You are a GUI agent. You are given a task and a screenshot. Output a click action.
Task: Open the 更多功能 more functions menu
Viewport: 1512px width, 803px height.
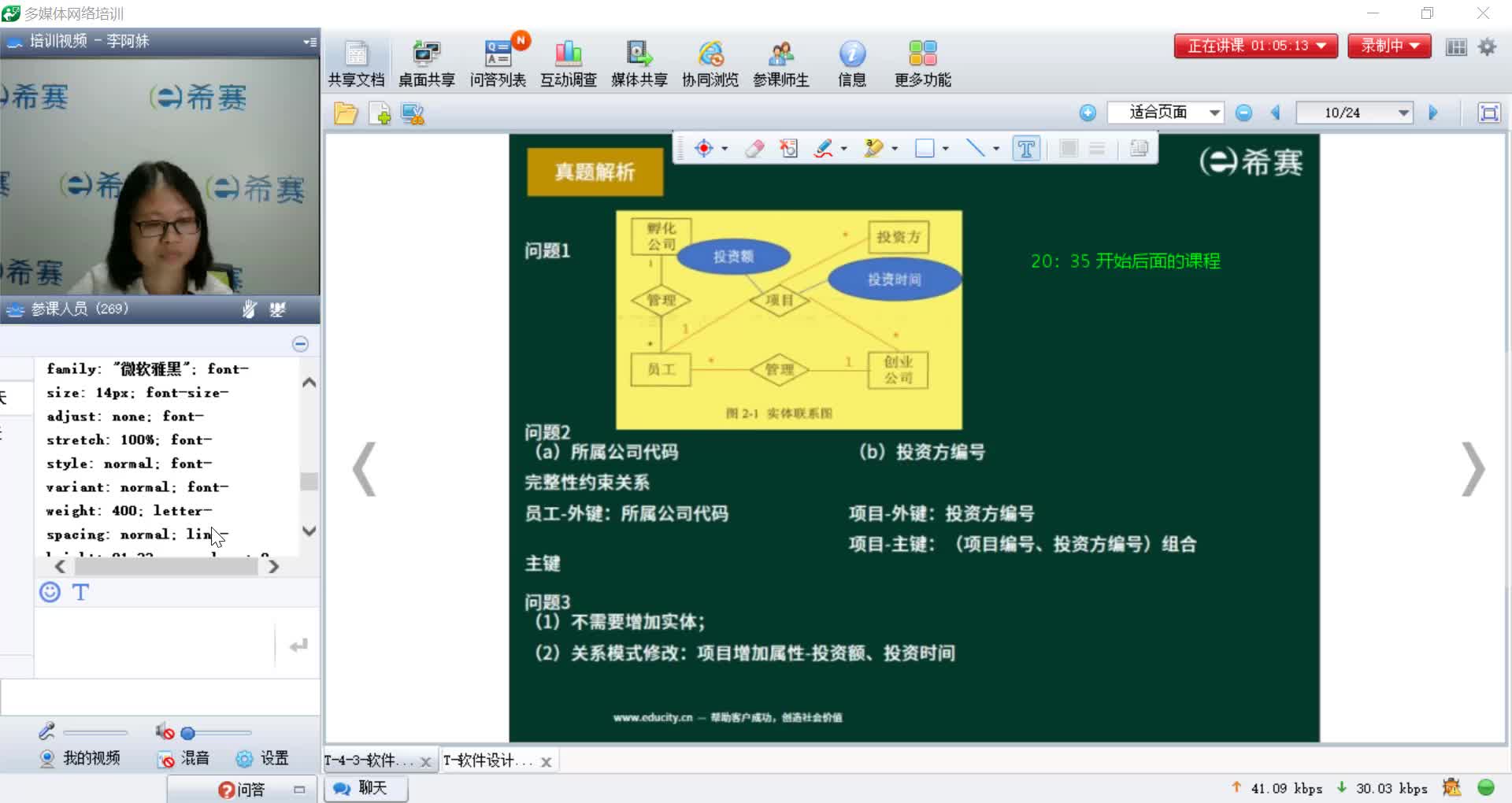click(922, 63)
